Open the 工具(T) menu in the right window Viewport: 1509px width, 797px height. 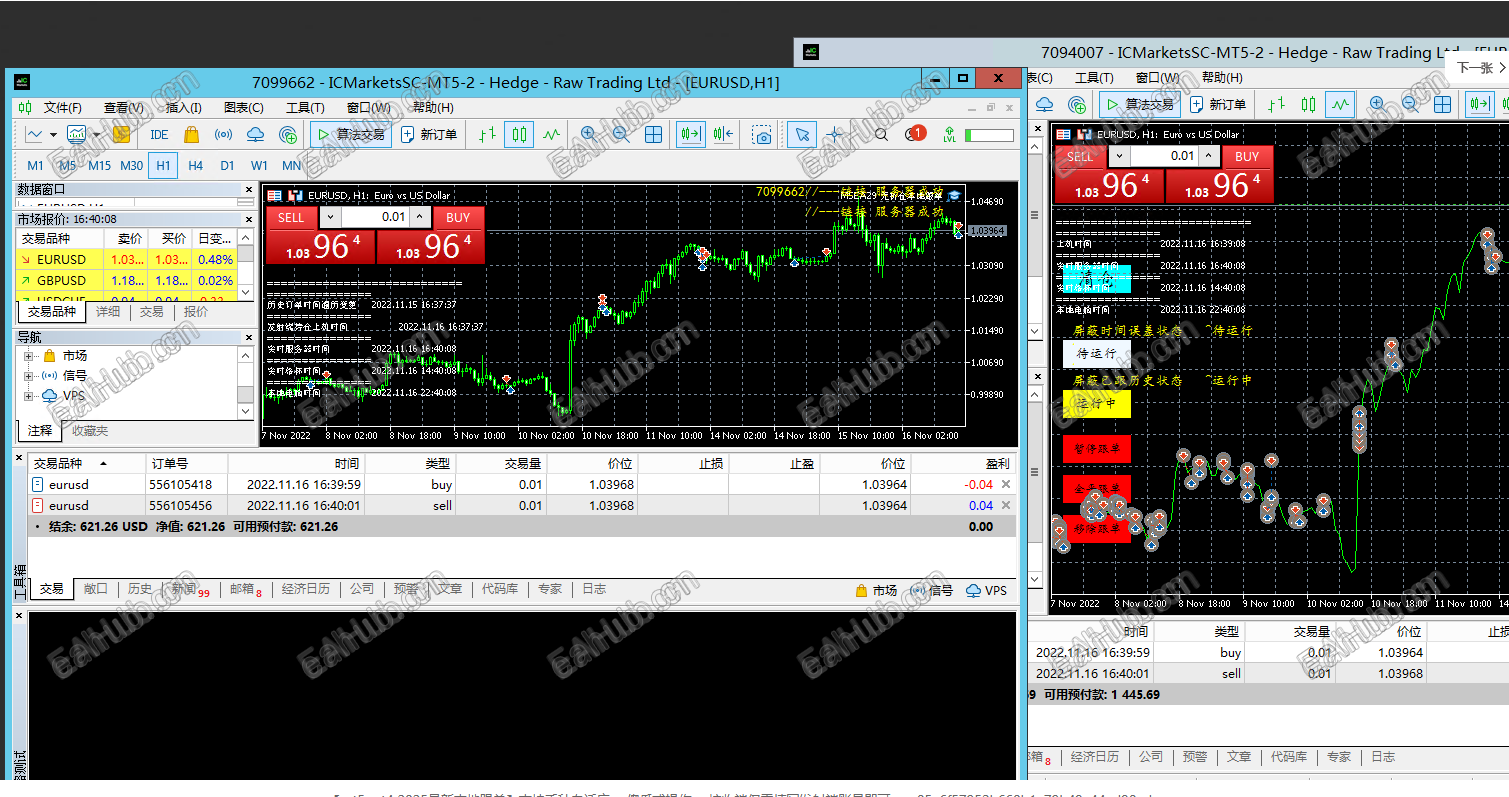(x=1094, y=77)
